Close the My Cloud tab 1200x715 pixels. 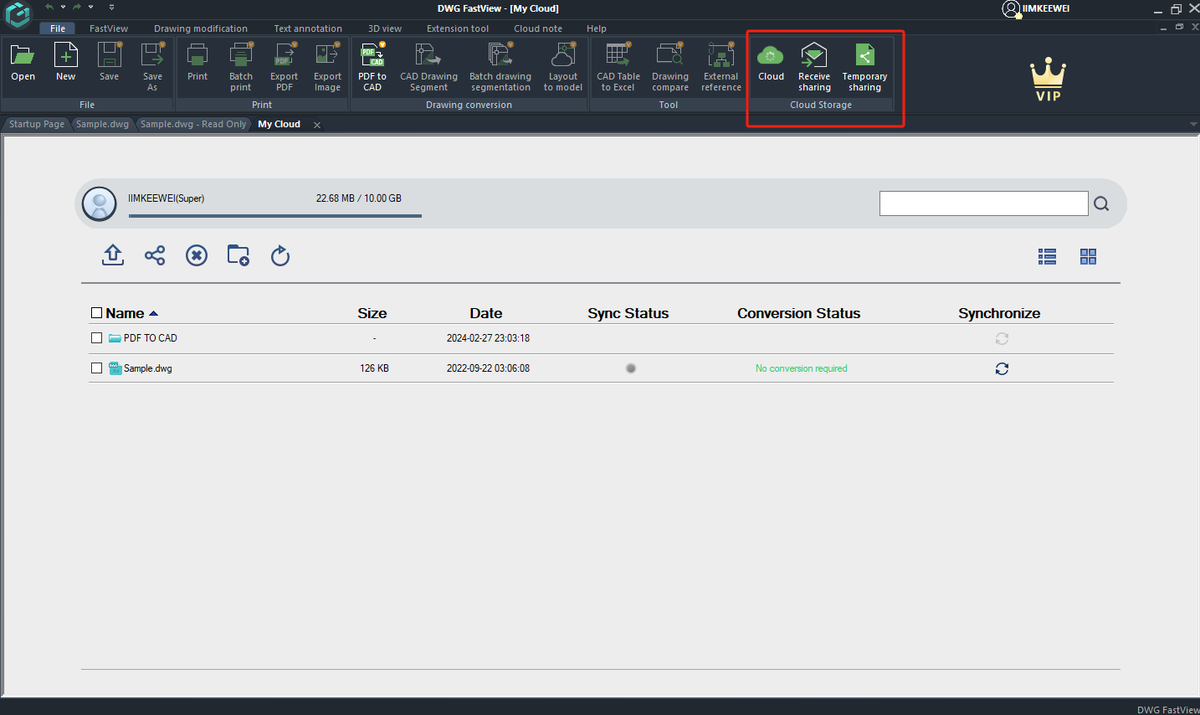coord(317,125)
